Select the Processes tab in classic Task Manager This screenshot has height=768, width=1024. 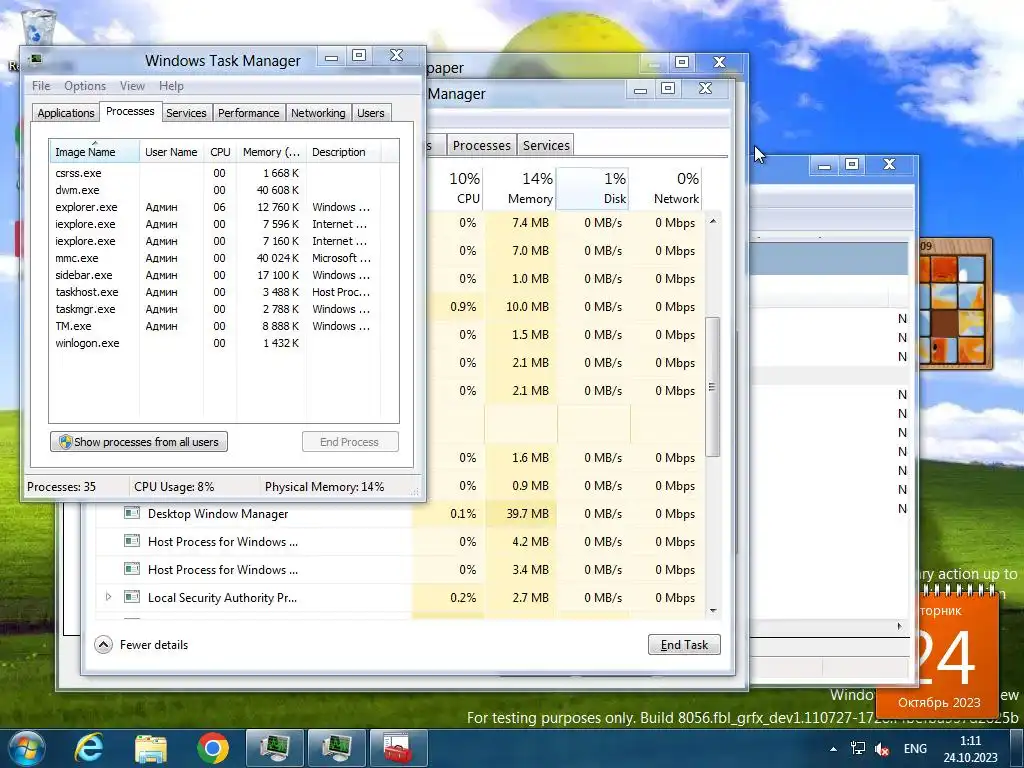130,111
